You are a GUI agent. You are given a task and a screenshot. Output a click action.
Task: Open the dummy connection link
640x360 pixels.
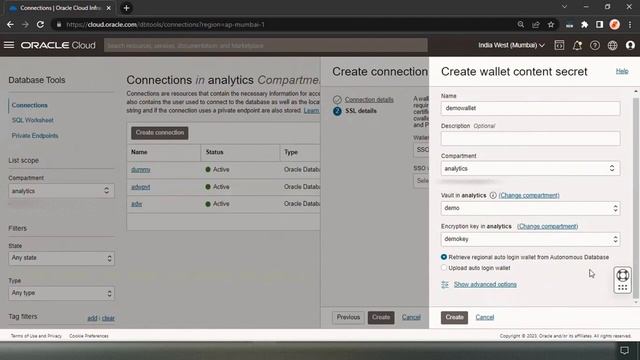141,169
